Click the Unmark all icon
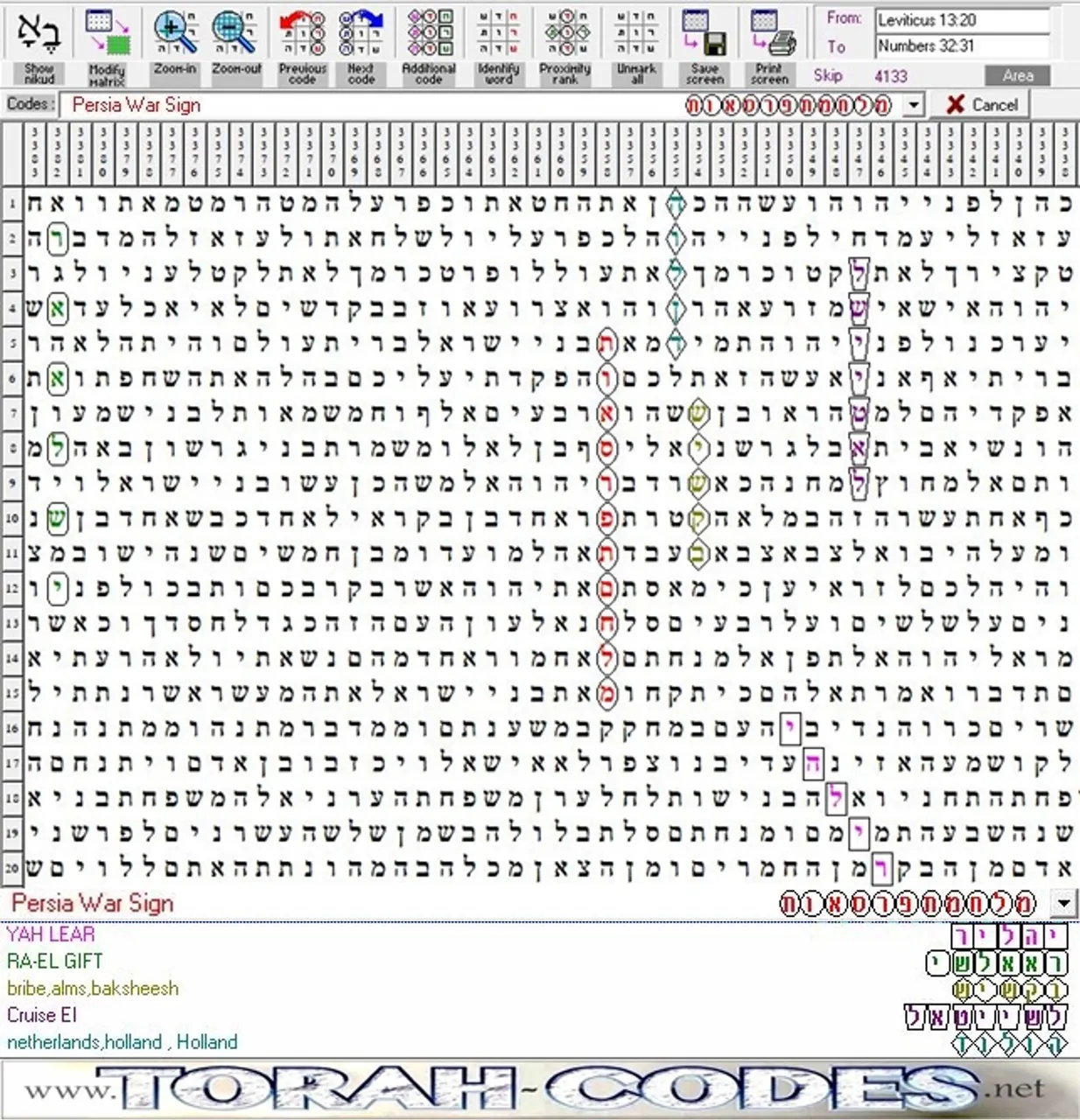The width and height of the screenshot is (1080, 1120). coord(636,31)
